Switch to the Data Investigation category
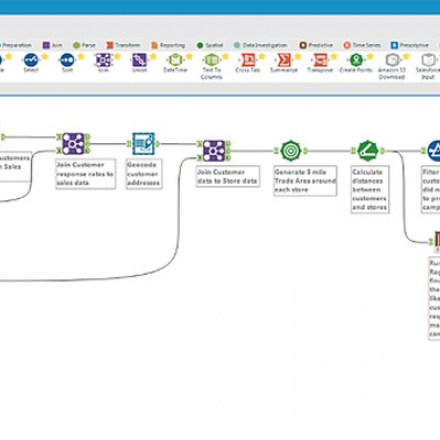 (261, 45)
